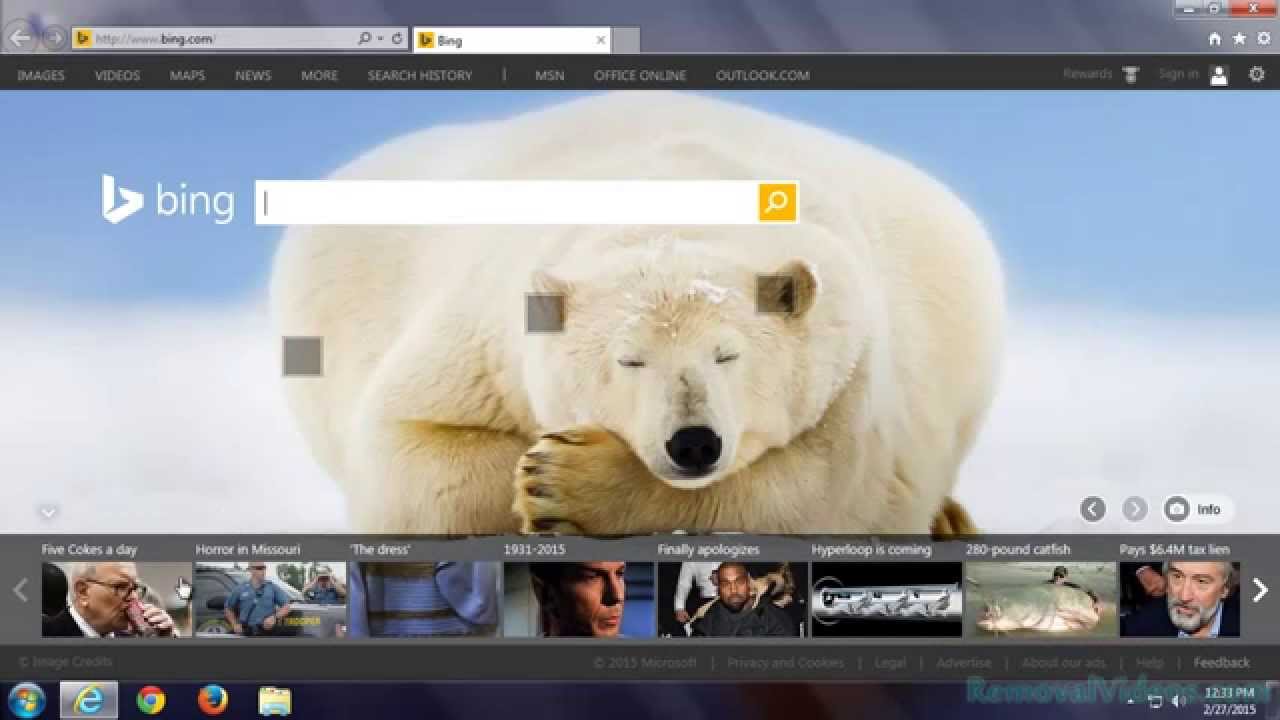
Task: Launch Google Chrome from the taskbar
Action: coord(151,700)
